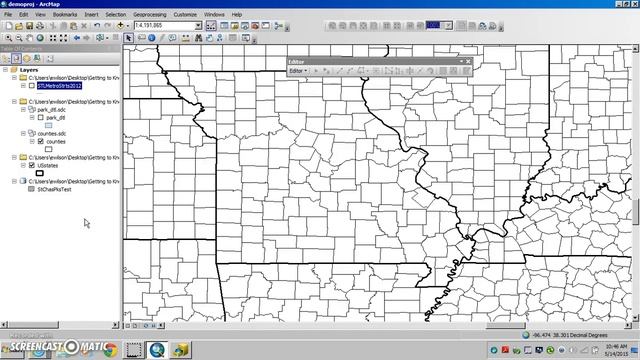Uncheck the counties layer

(x=40, y=141)
